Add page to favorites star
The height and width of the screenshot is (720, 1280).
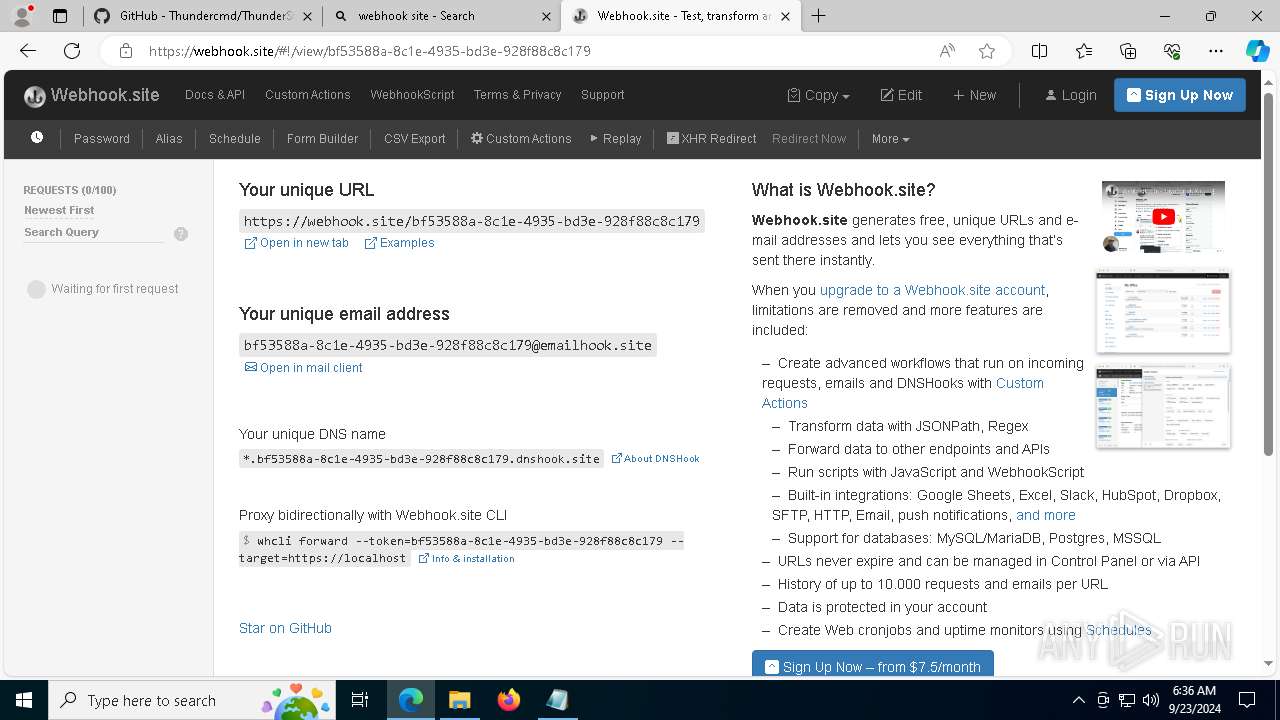click(x=987, y=51)
